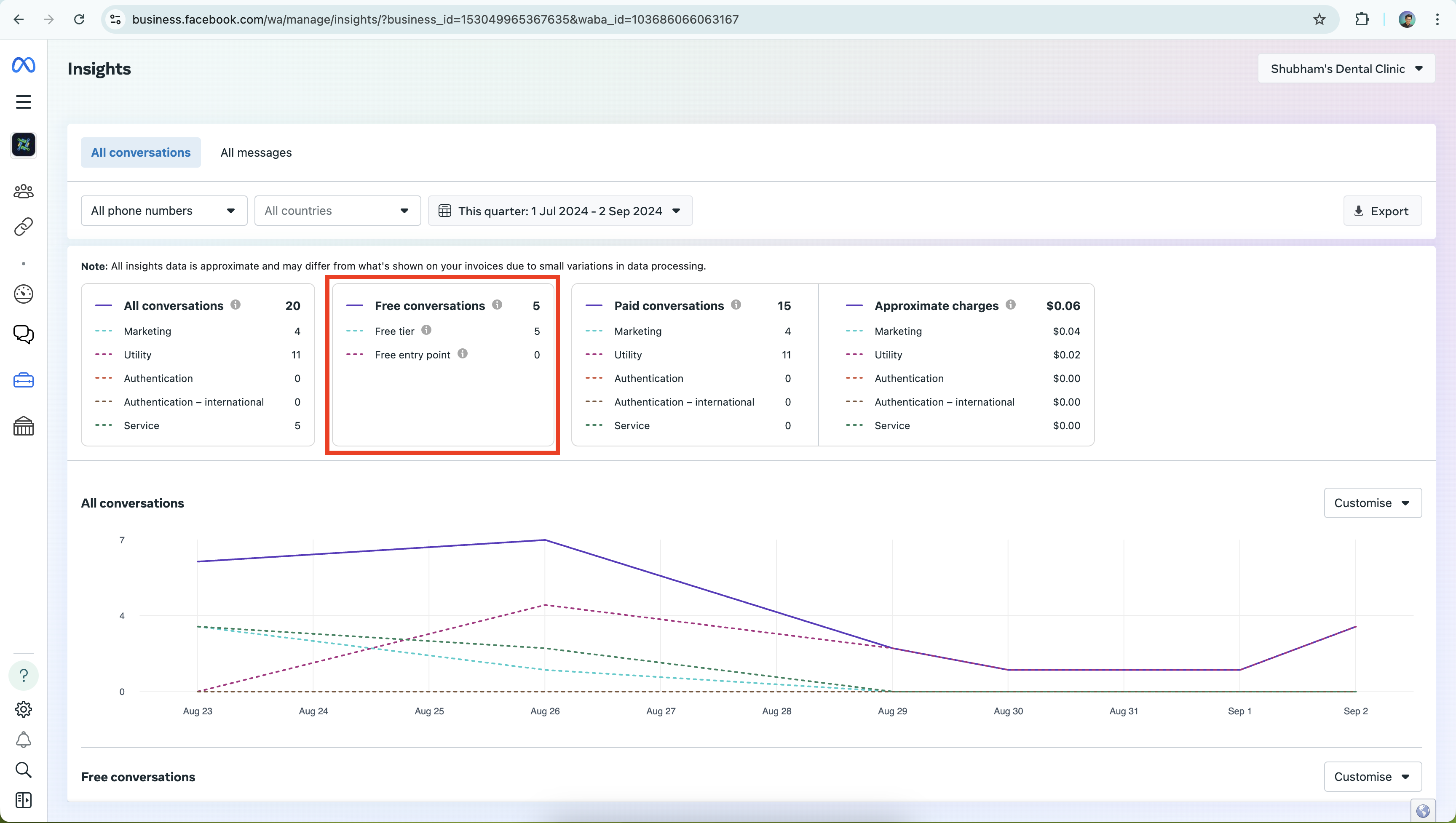
Task: Open the speech bubbles inbox icon
Action: (x=23, y=334)
